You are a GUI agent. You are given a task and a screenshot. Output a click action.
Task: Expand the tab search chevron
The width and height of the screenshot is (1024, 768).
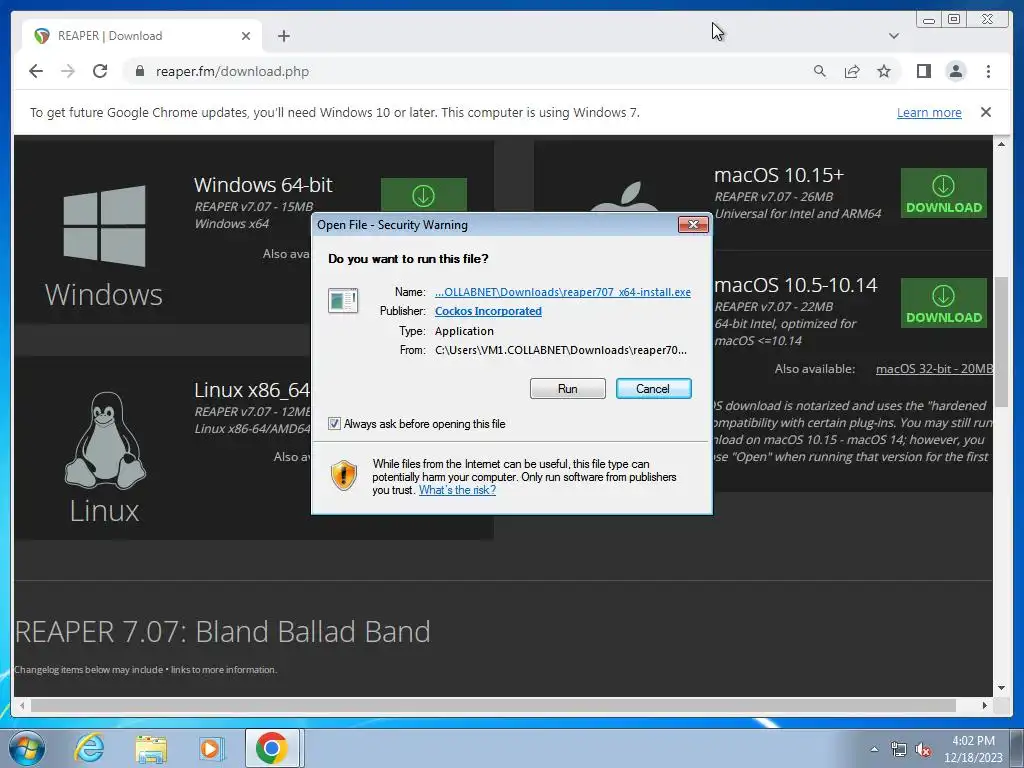893,36
